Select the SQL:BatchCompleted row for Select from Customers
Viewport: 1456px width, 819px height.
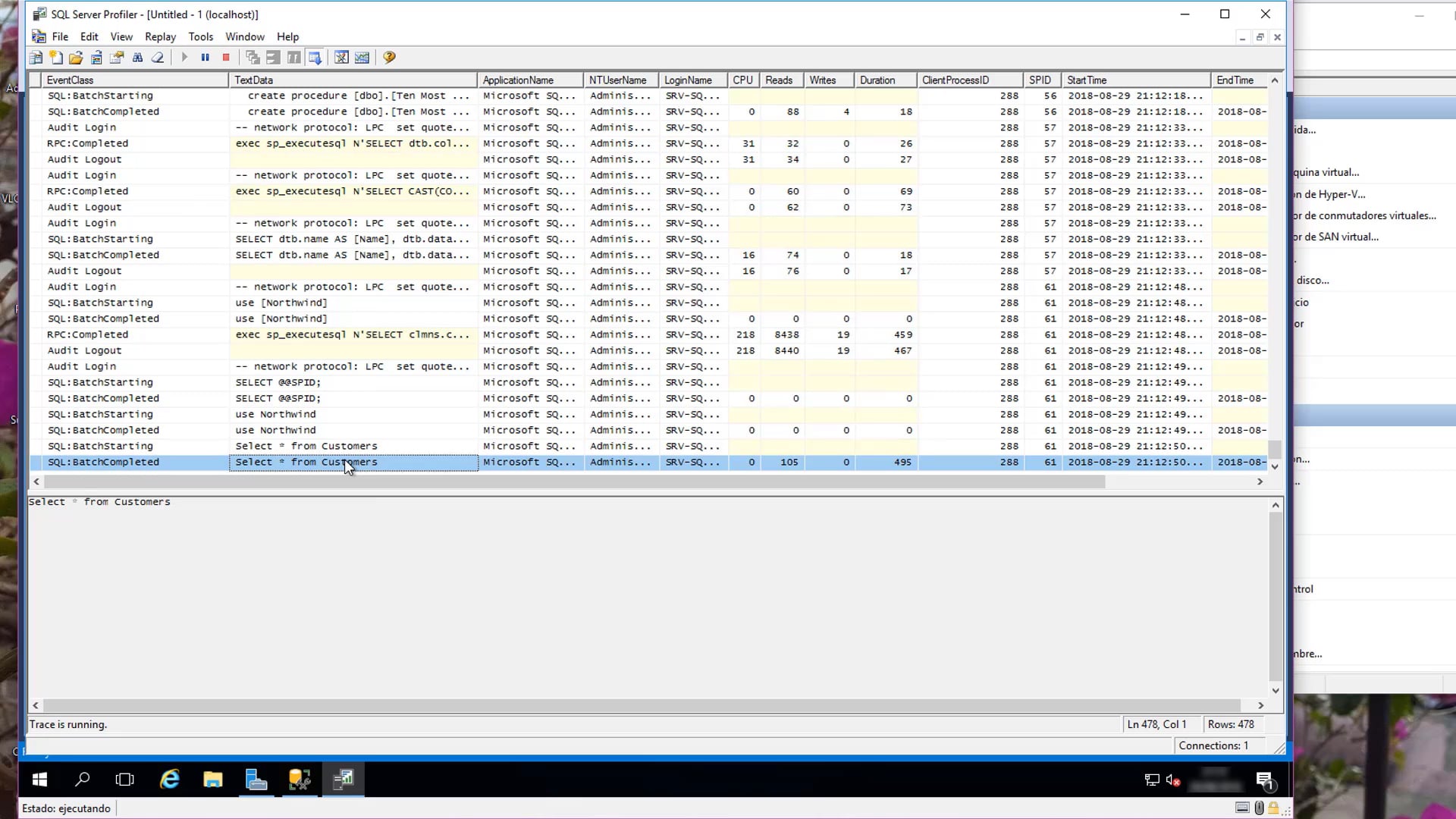click(303, 462)
